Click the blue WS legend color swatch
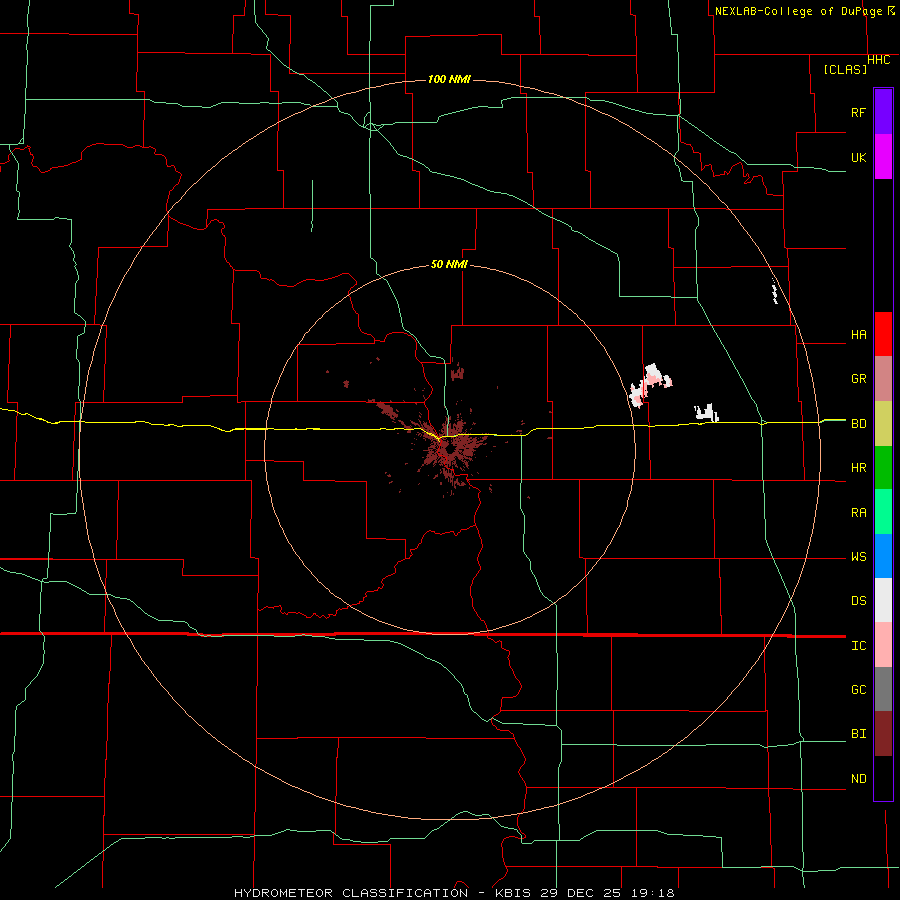Image resolution: width=900 pixels, height=900 pixels. (x=883, y=556)
